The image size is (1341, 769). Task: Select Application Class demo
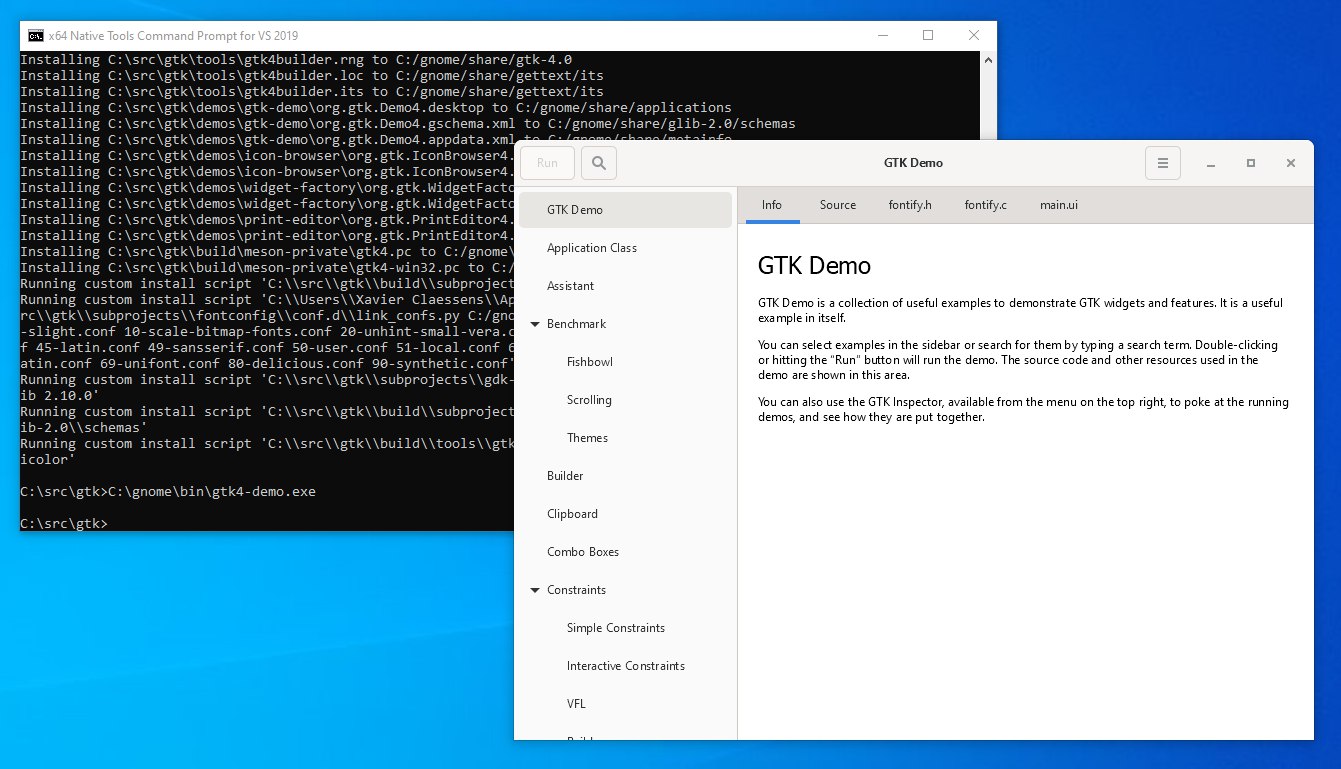[x=625, y=248]
